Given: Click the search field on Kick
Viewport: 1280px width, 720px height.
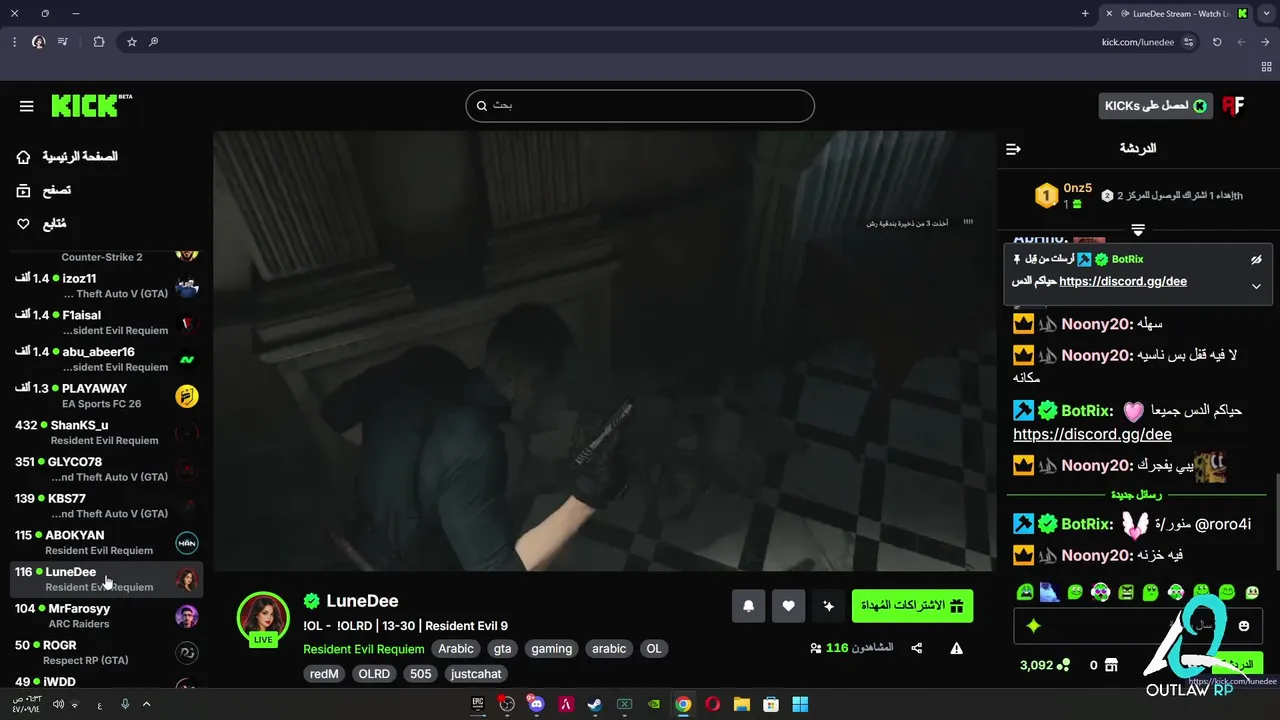Looking at the screenshot, I should pos(640,105).
